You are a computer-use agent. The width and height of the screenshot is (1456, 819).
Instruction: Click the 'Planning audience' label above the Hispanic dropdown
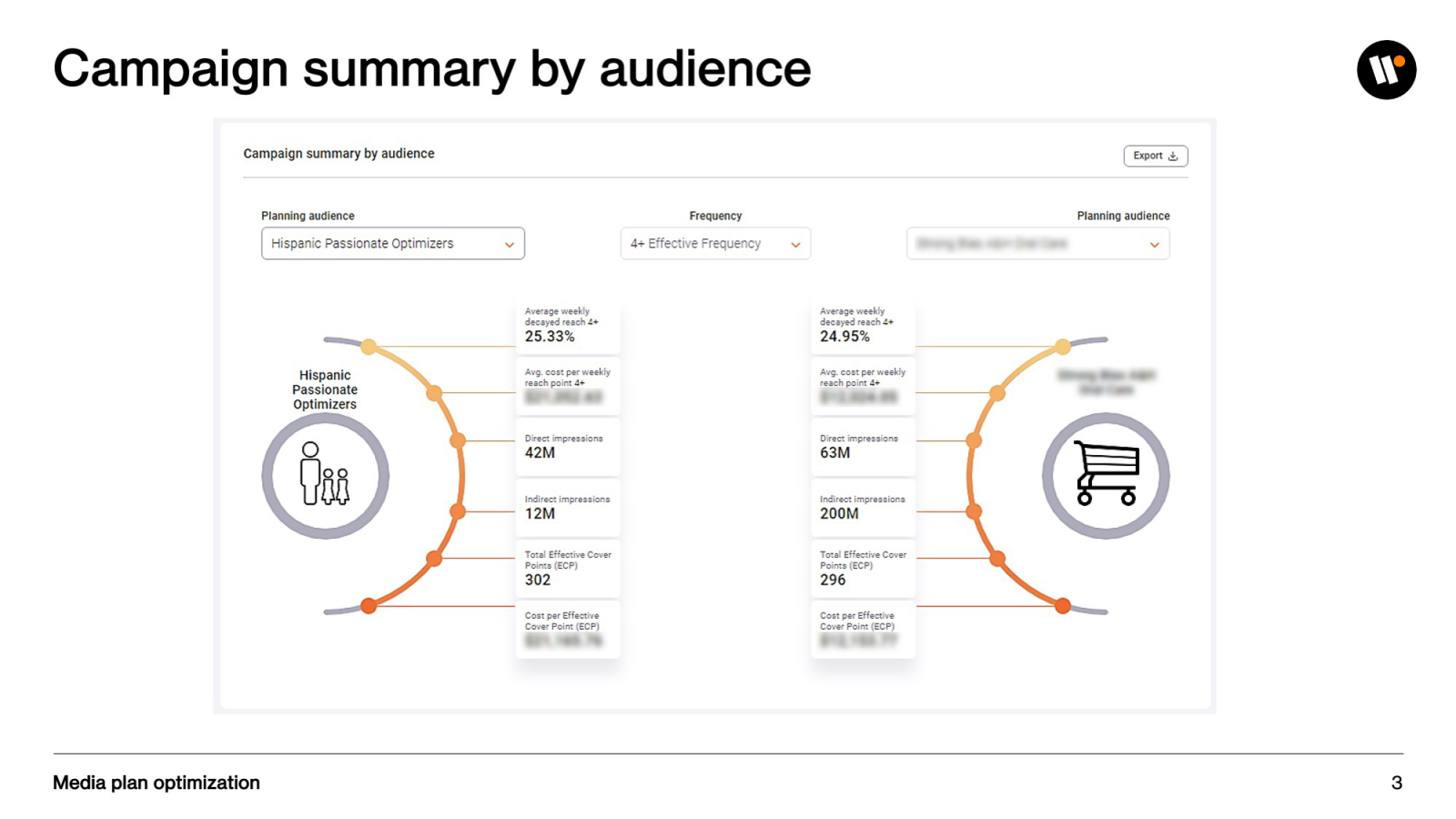point(308,216)
